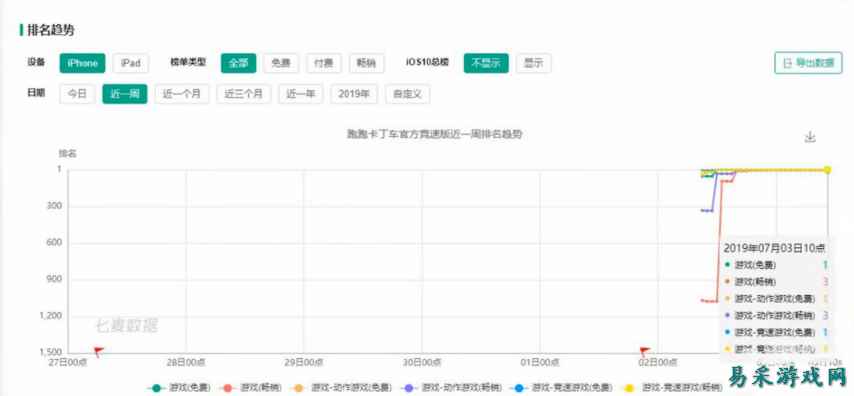Click tooltip row 游戏(畅销)
Screen dimensions: 854x396
[776, 282]
